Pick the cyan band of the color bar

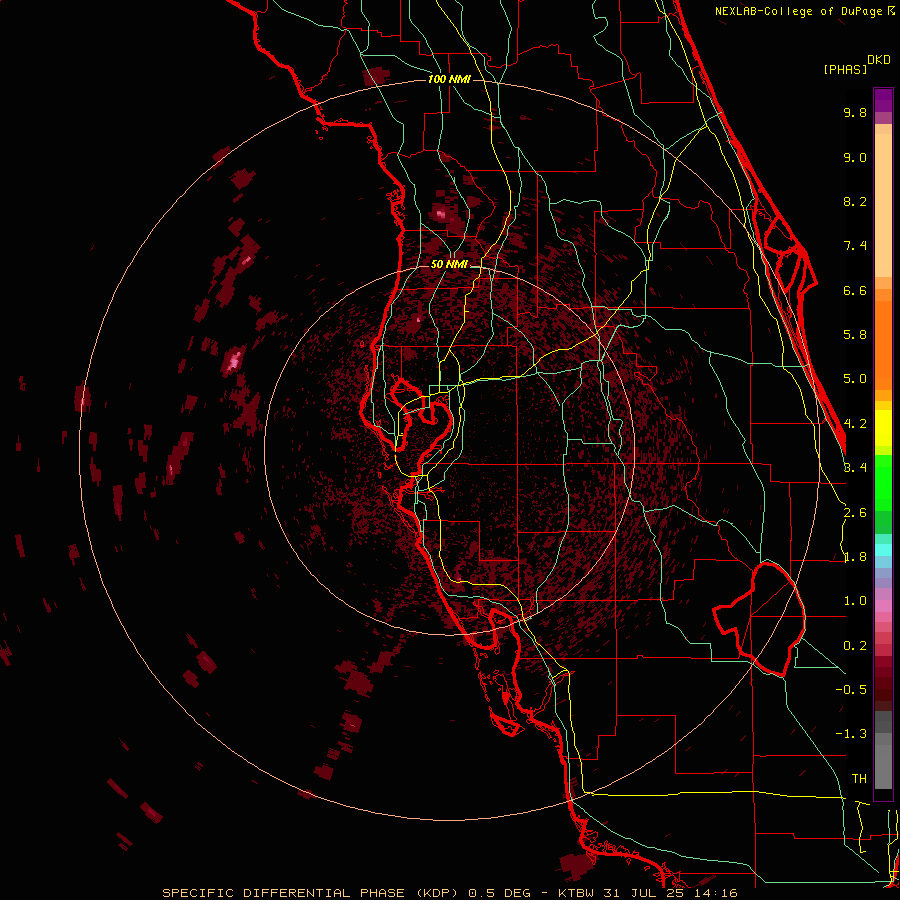tap(883, 549)
